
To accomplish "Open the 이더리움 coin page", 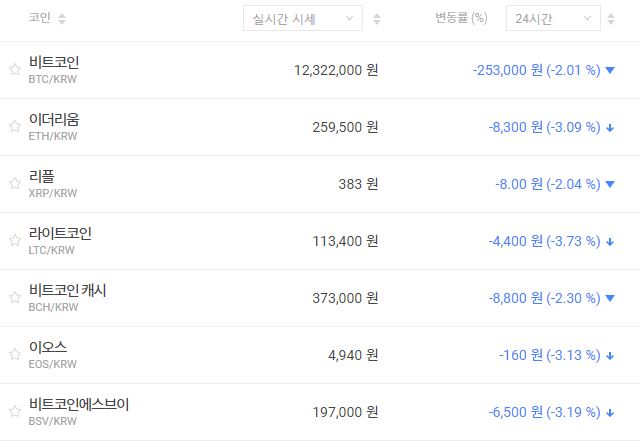I will tap(54, 120).
